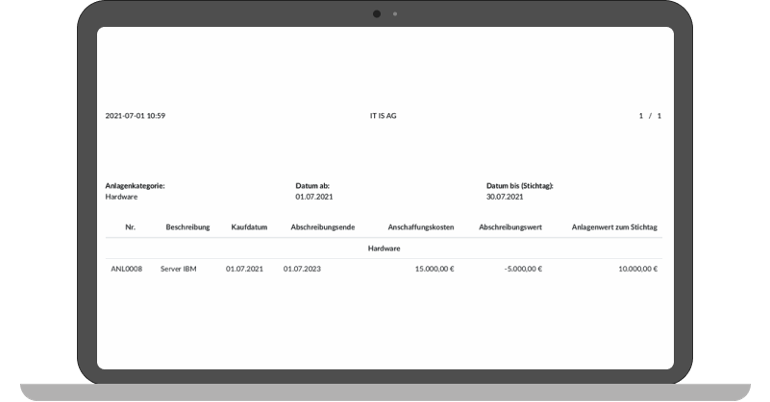
Task: Click the Nr. column header
Action: click(x=130, y=227)
